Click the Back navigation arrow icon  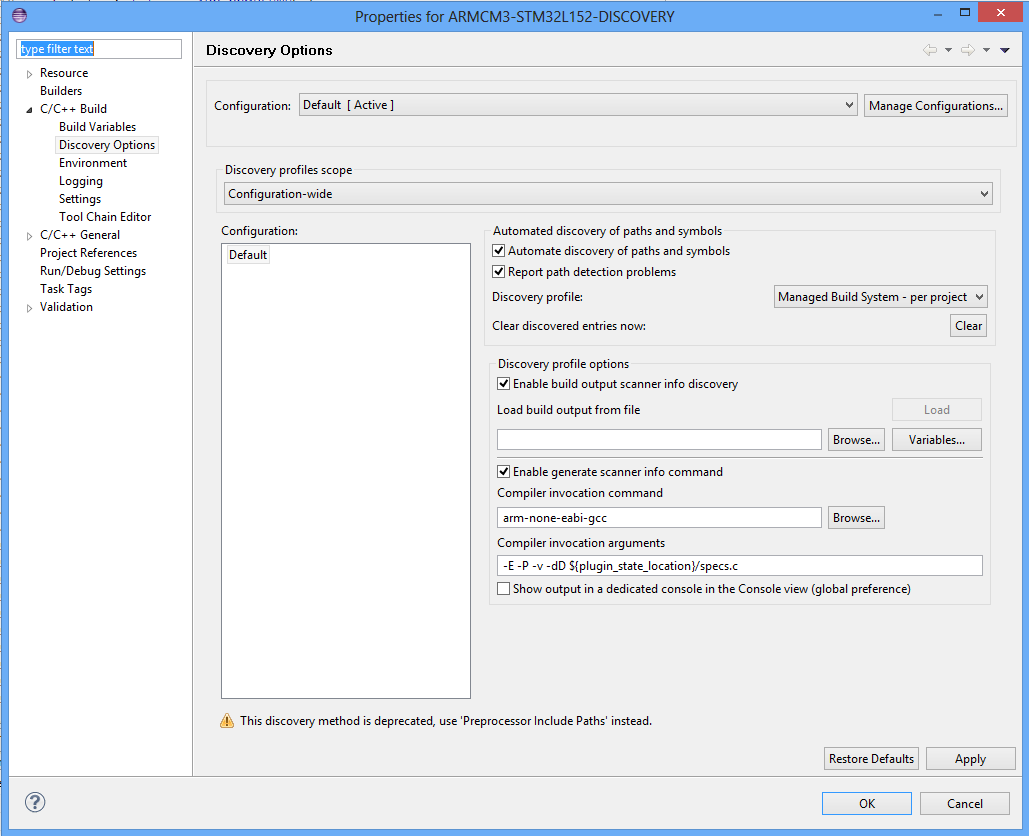coord(929,50)
